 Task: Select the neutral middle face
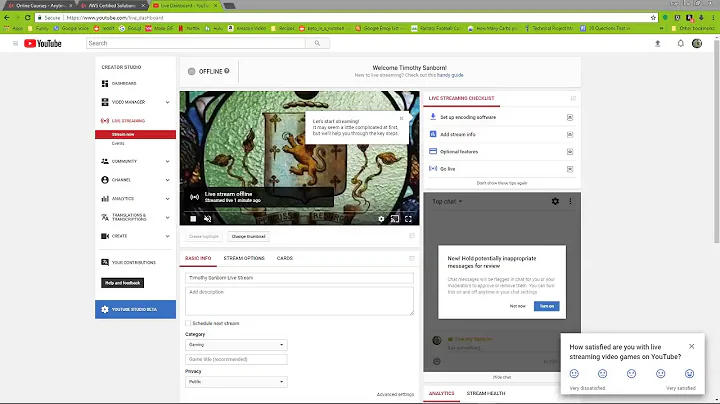point(632,374)
